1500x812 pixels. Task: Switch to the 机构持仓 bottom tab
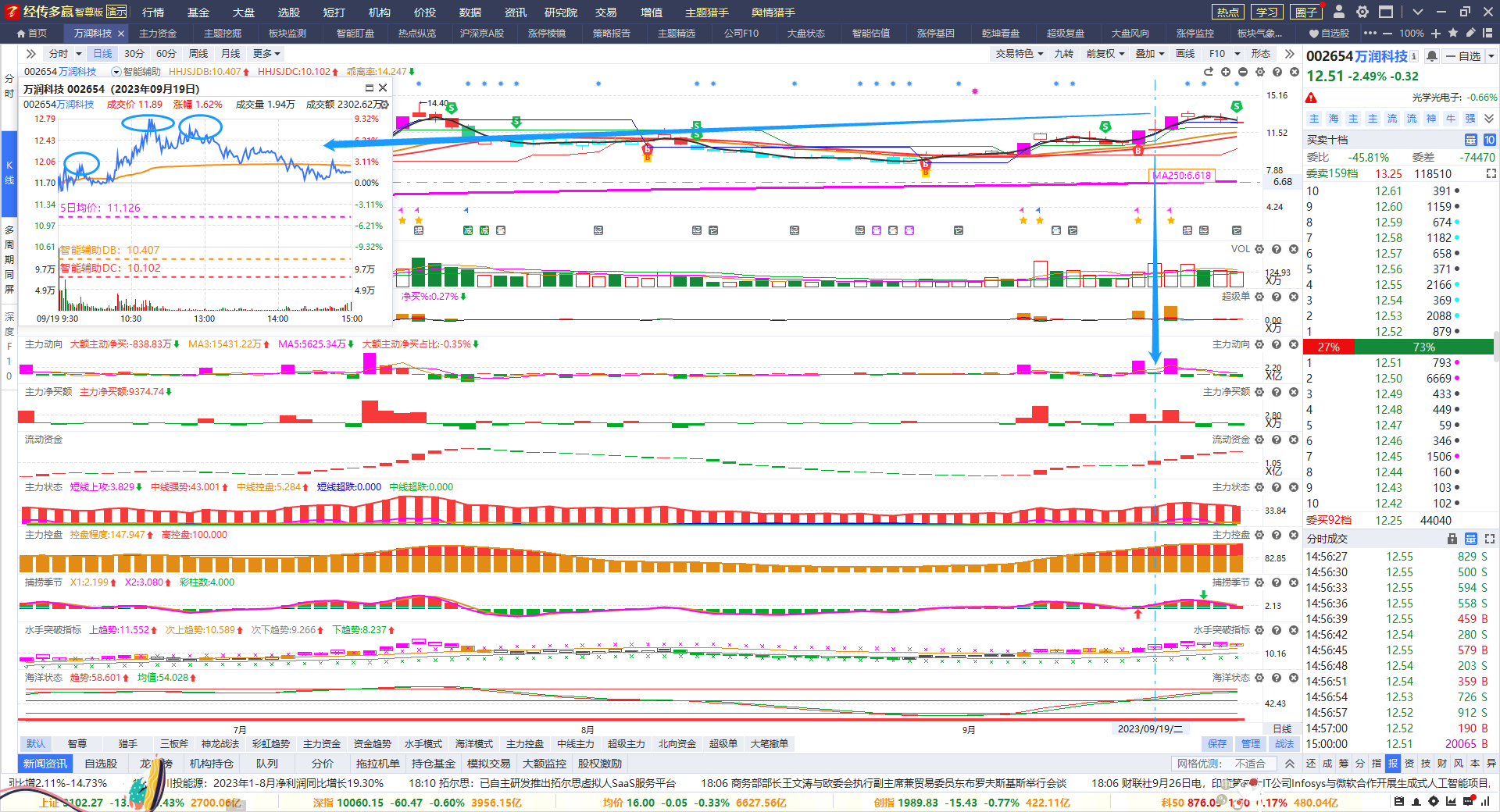[212, 764]
